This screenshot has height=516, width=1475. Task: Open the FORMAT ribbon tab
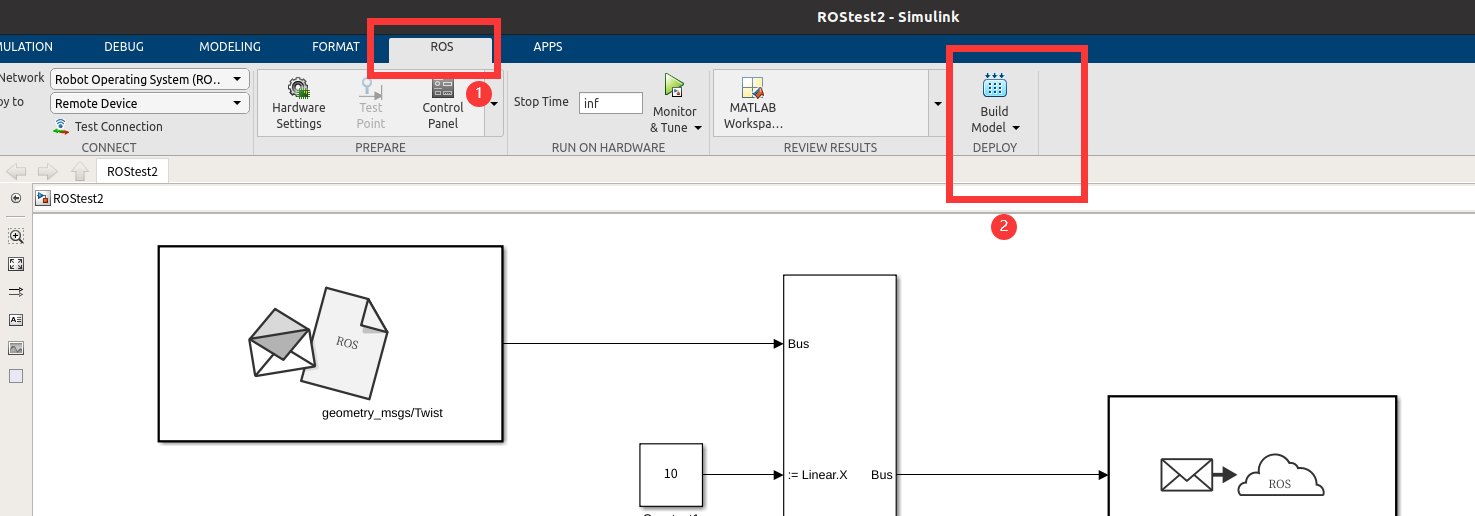click(335, 47)
